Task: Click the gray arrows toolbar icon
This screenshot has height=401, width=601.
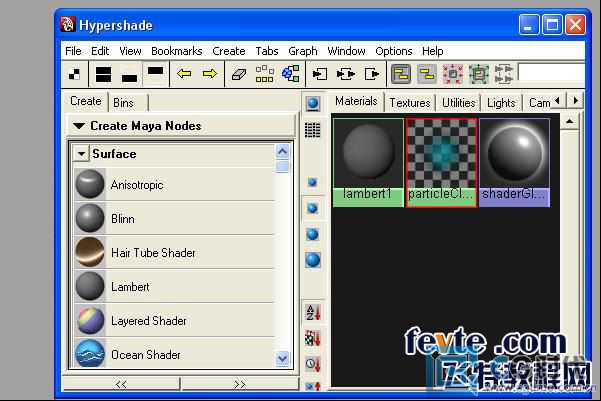Action: [504, 74]
